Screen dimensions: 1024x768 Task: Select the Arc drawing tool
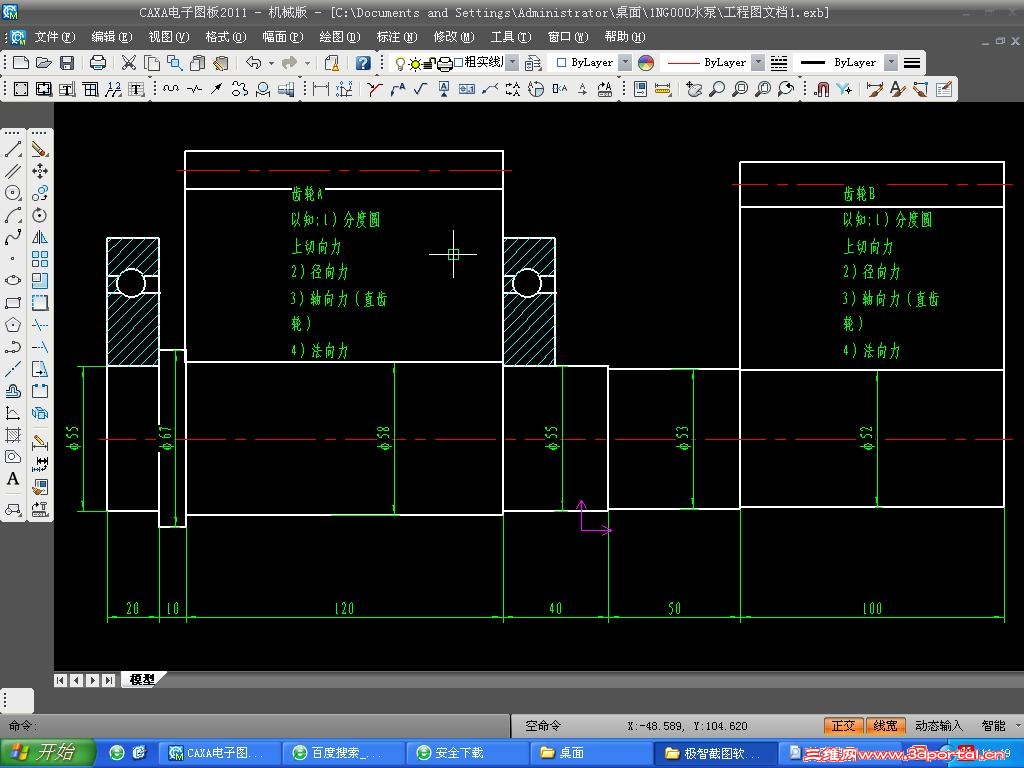[13, 215]
